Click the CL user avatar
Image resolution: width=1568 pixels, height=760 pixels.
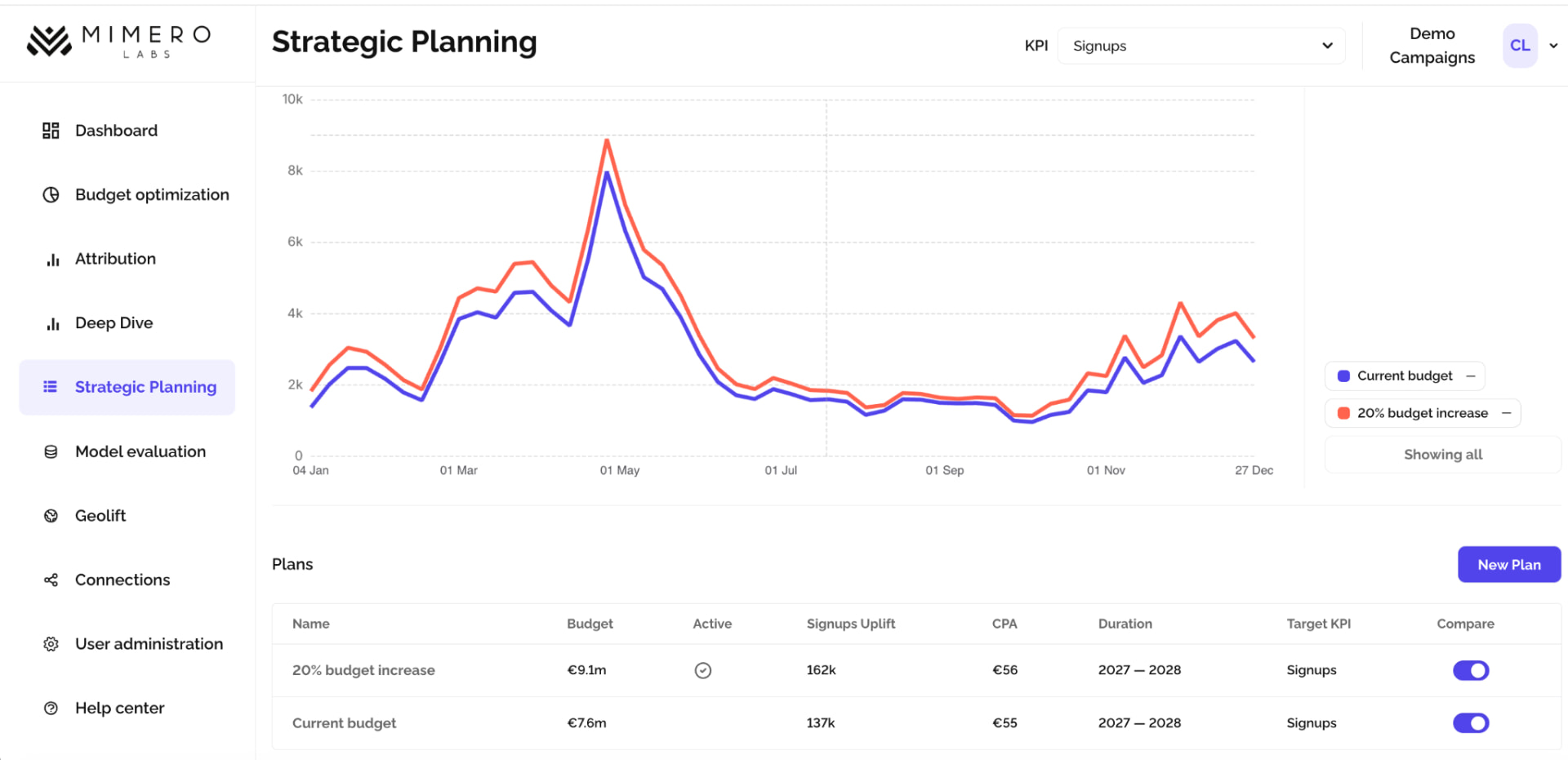(x=1520, y=46)
